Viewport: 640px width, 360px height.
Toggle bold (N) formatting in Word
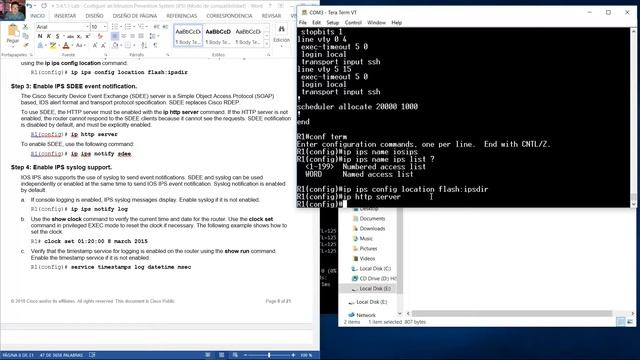click(40, 36)
